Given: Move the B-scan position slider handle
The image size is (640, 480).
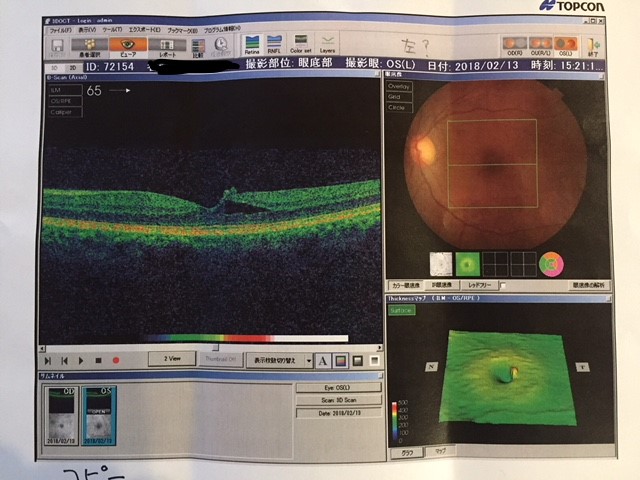Looking at the screenshot, I should pyautogui.click(x=216, y=348).
